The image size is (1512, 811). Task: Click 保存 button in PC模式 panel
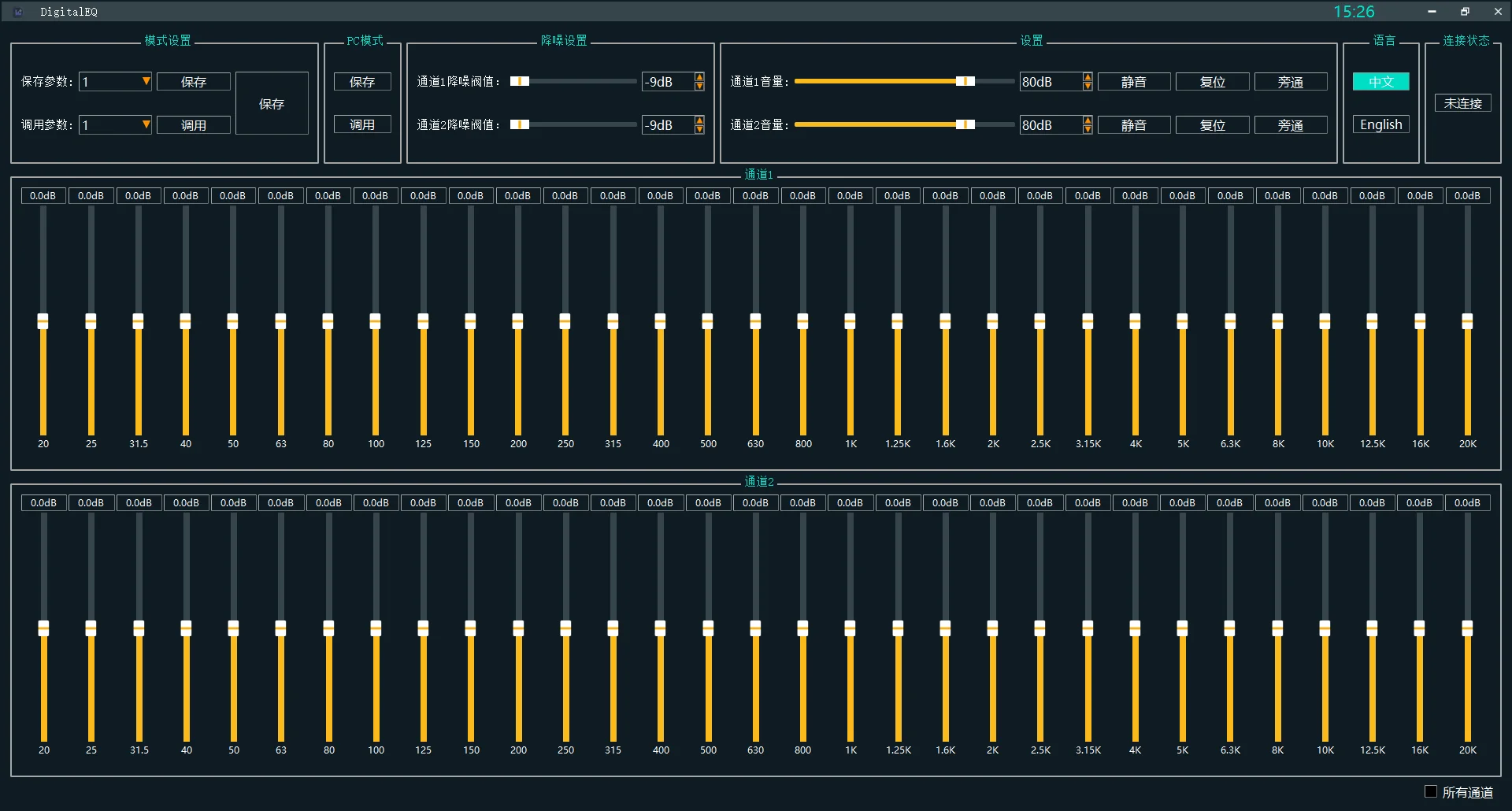(362, 81)
